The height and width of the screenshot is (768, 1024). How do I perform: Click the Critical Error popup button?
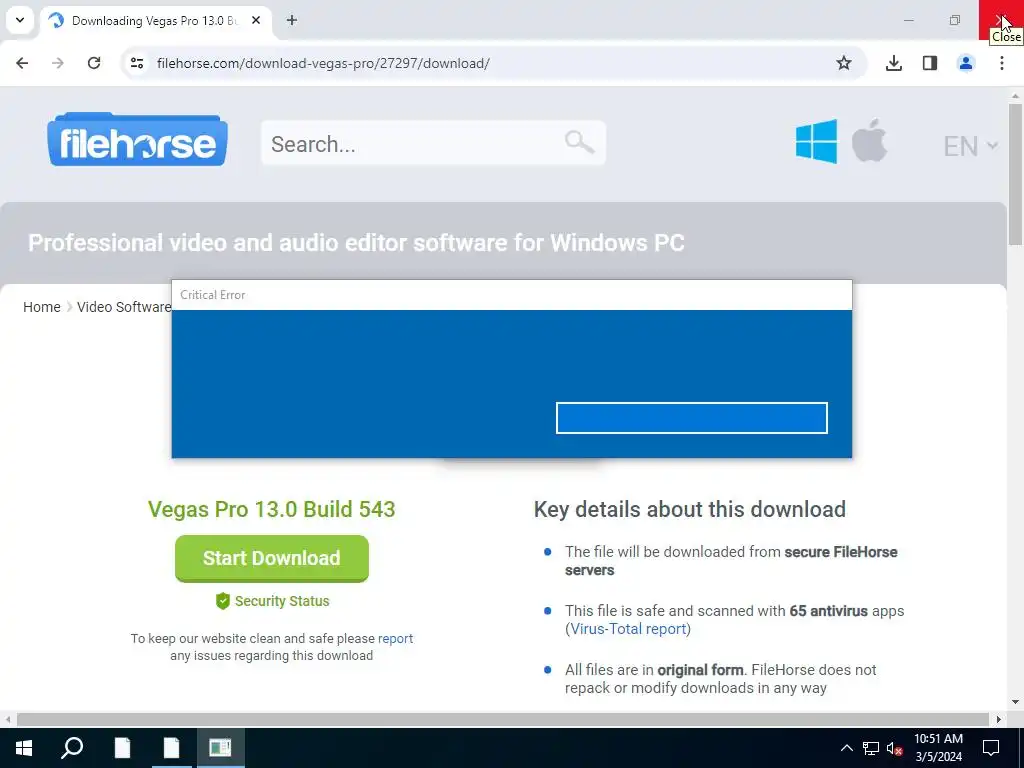pyautogui.click(x=692, y=418)
